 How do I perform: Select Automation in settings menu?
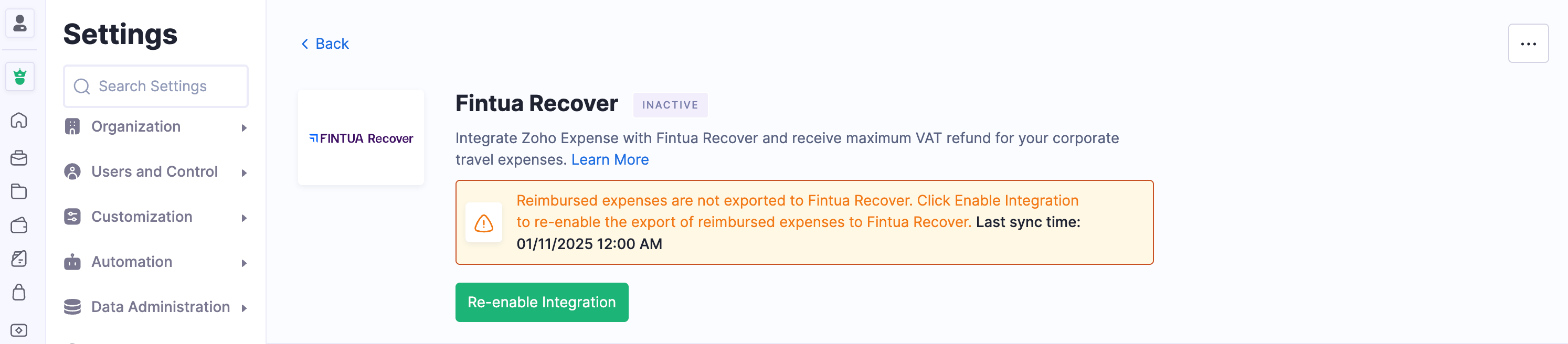[132, 262]
